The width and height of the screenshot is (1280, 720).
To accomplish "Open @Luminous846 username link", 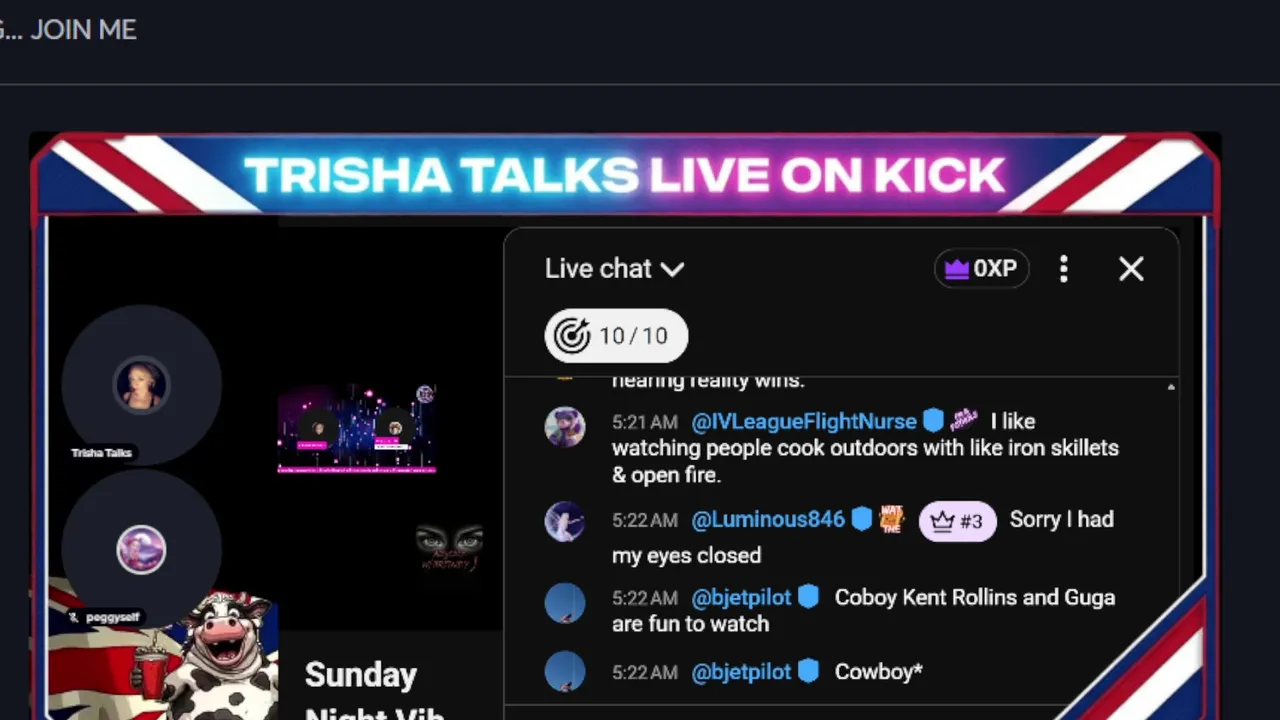I will pyautogui.click(x=768, y=519).
